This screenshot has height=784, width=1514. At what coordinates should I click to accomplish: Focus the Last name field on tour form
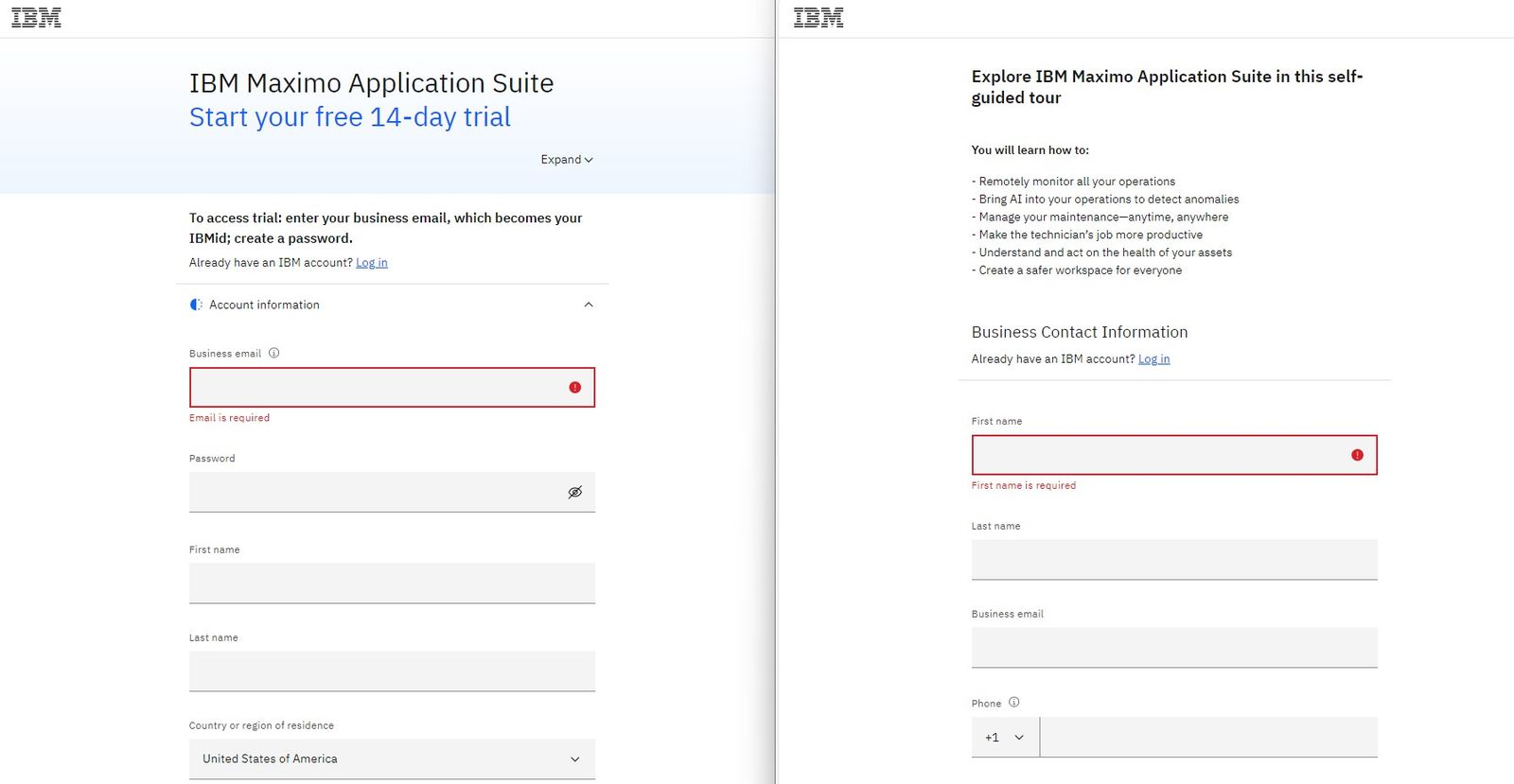(x=1174, y=560)
